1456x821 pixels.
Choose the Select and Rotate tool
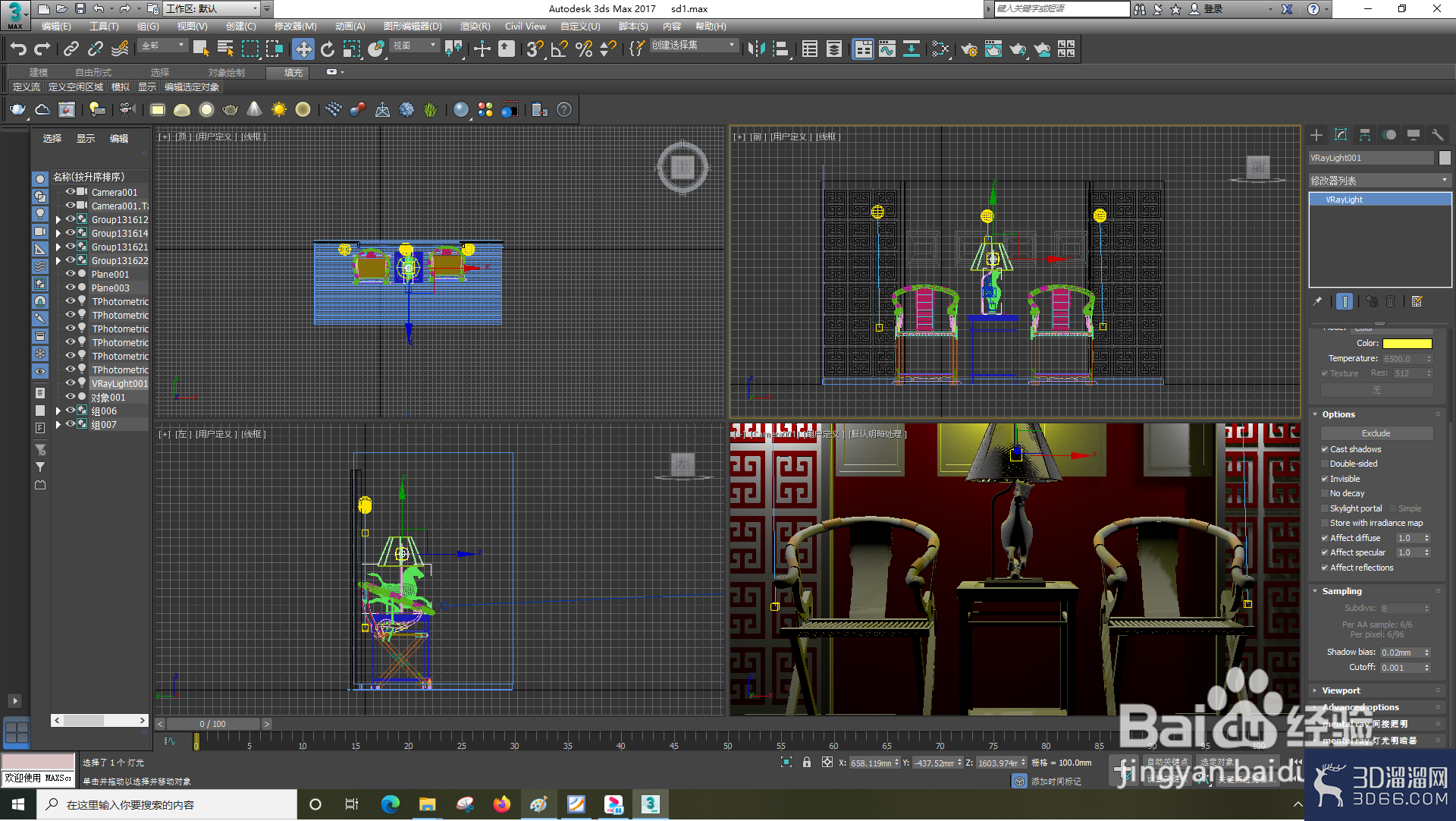pos(328,49)
